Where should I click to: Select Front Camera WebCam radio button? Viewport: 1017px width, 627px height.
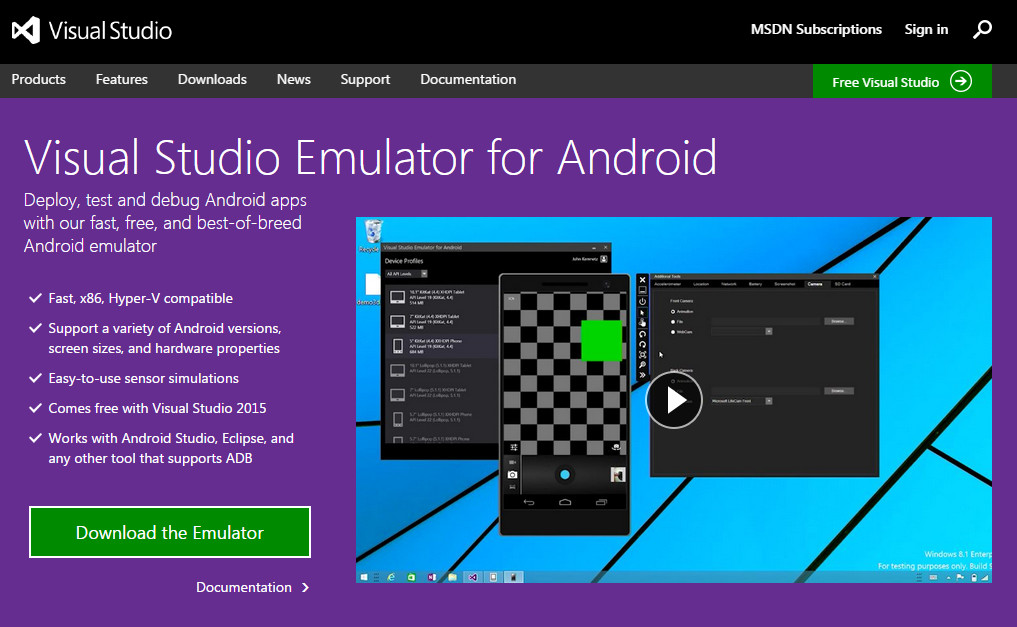tap(673, 332)
